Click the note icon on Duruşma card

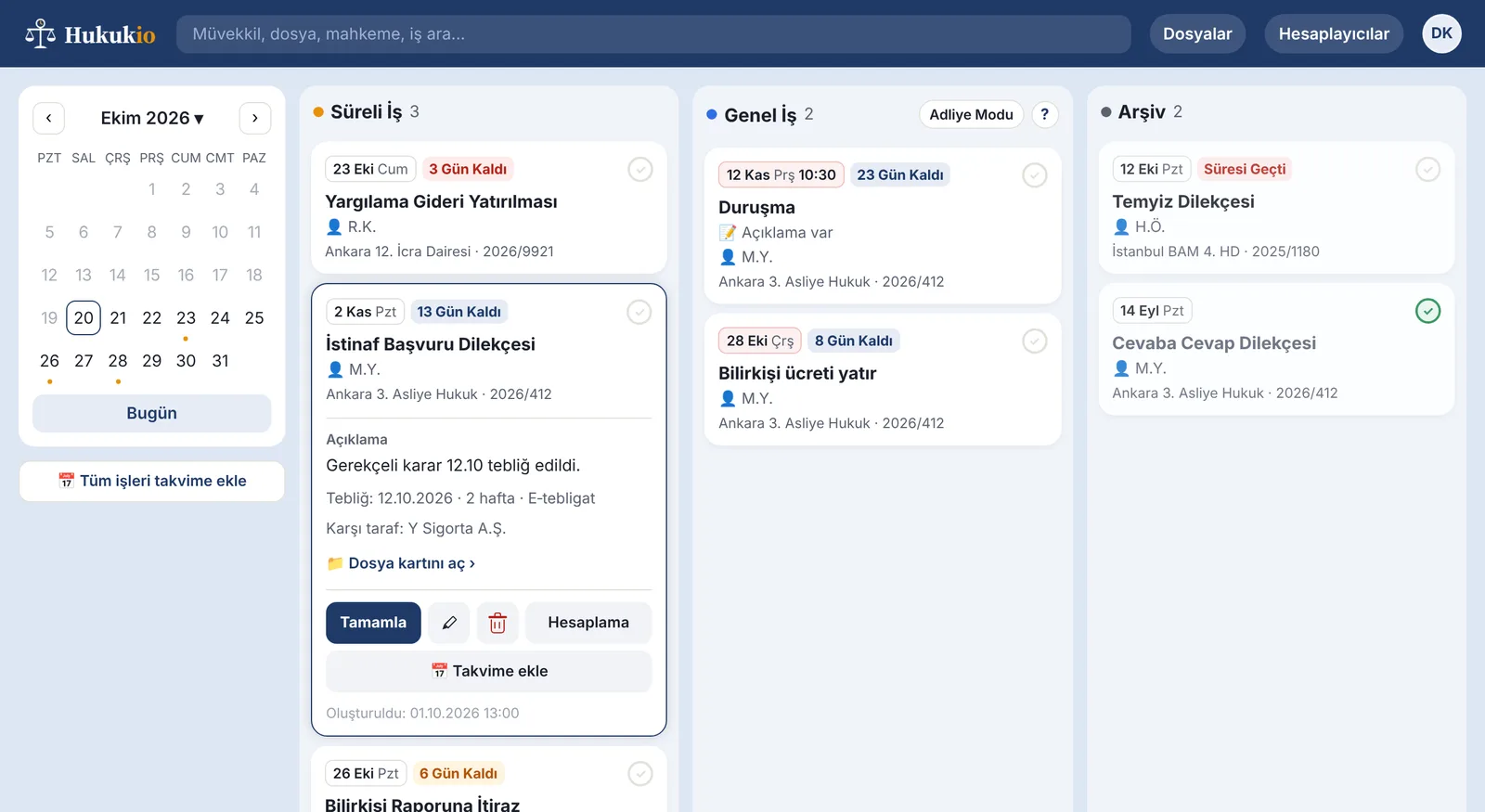coord(728,232)
